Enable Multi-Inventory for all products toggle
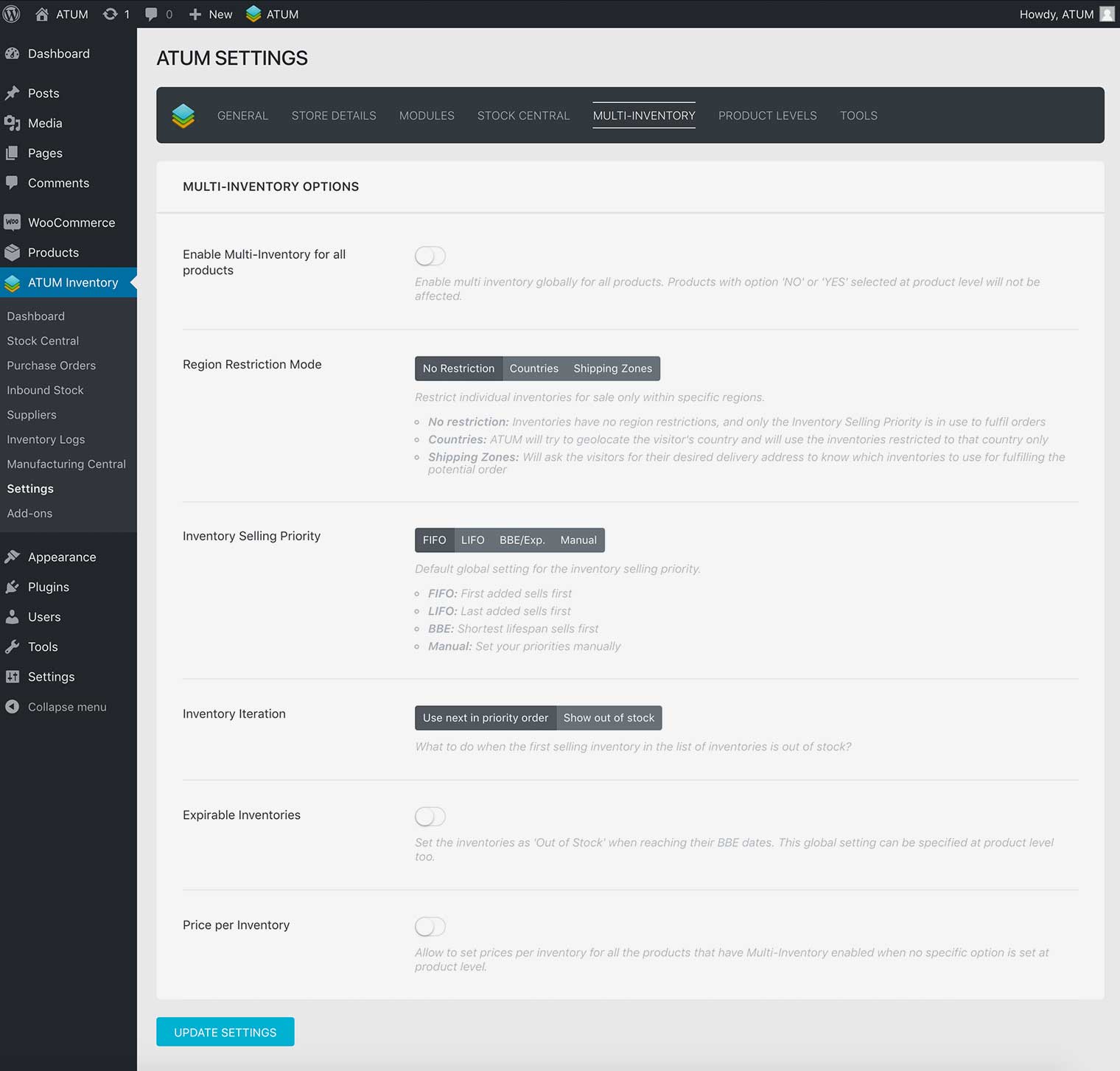 click(x=430, y=256)
